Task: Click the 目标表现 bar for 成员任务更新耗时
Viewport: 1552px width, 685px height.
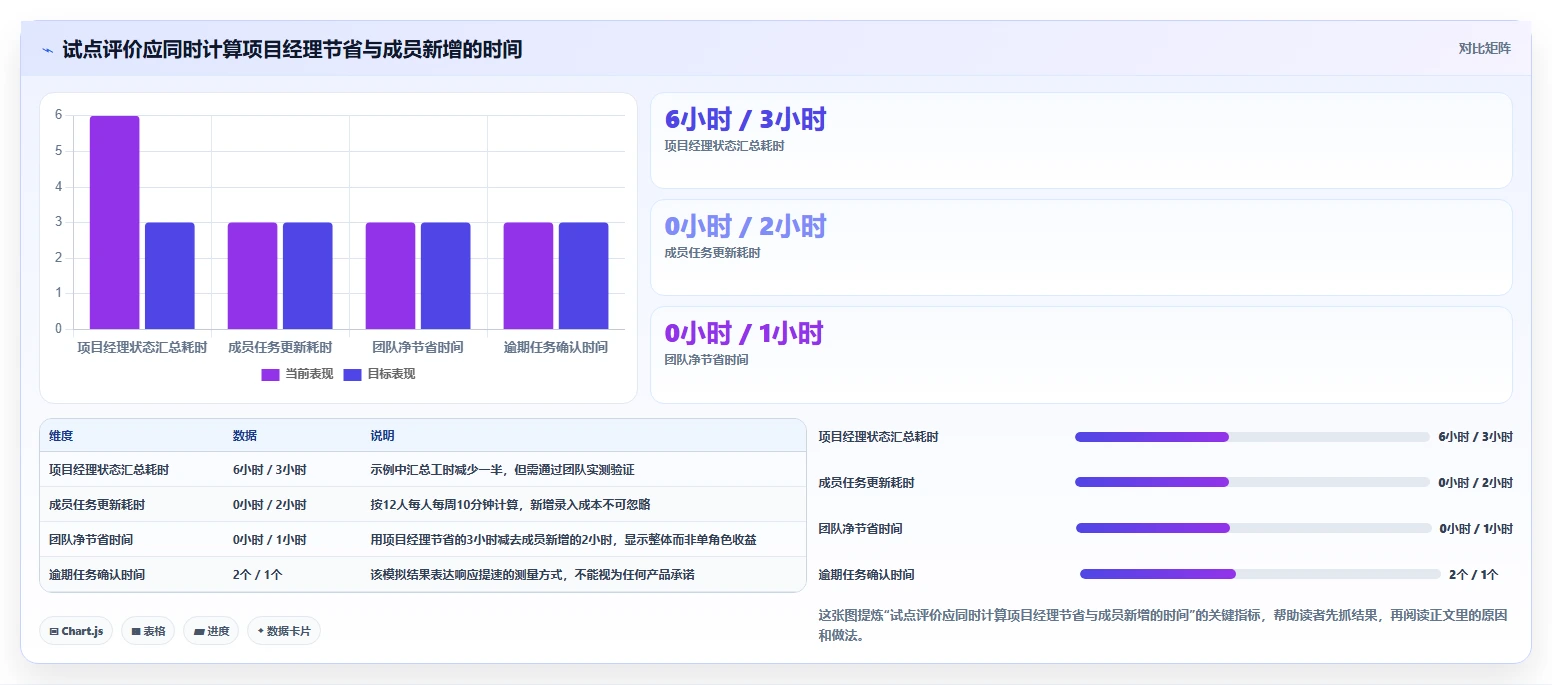Action: [308, 276]
